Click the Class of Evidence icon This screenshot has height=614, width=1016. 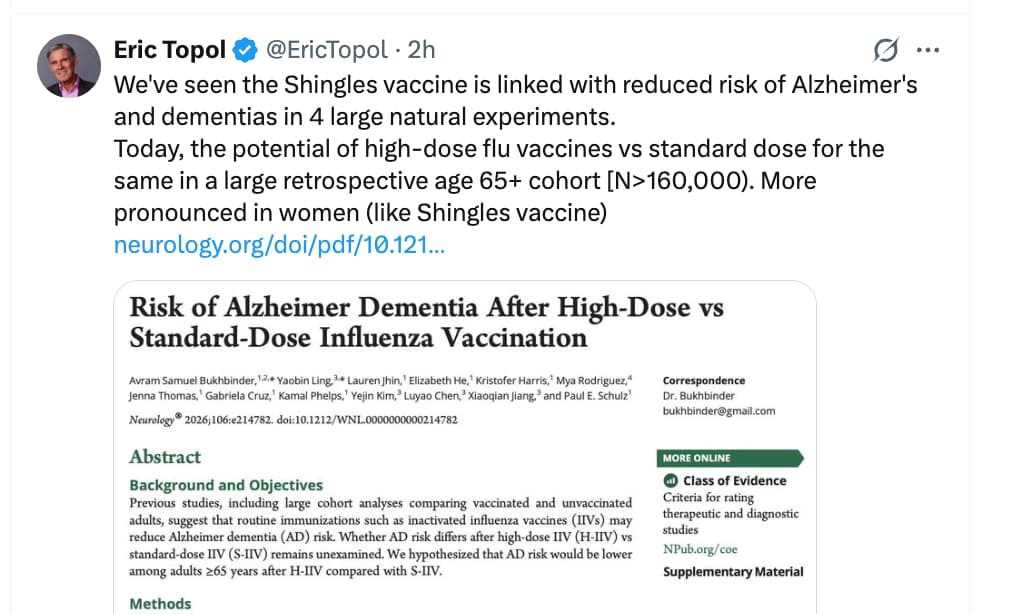coord(671,481)
